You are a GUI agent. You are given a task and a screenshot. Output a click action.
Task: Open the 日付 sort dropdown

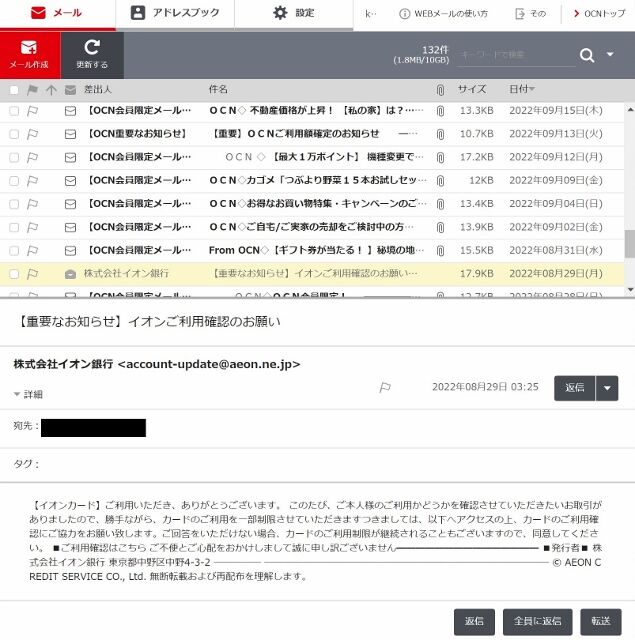coord(522,89)
